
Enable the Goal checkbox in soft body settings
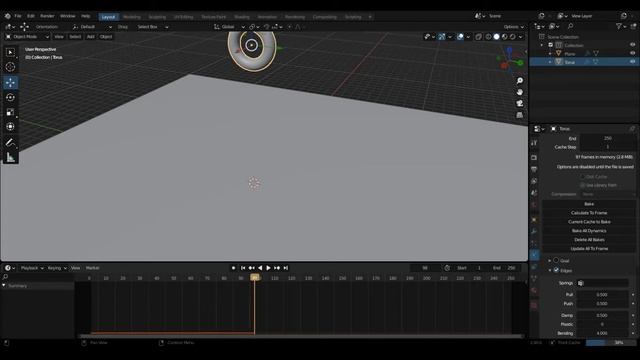pos(556,260)
